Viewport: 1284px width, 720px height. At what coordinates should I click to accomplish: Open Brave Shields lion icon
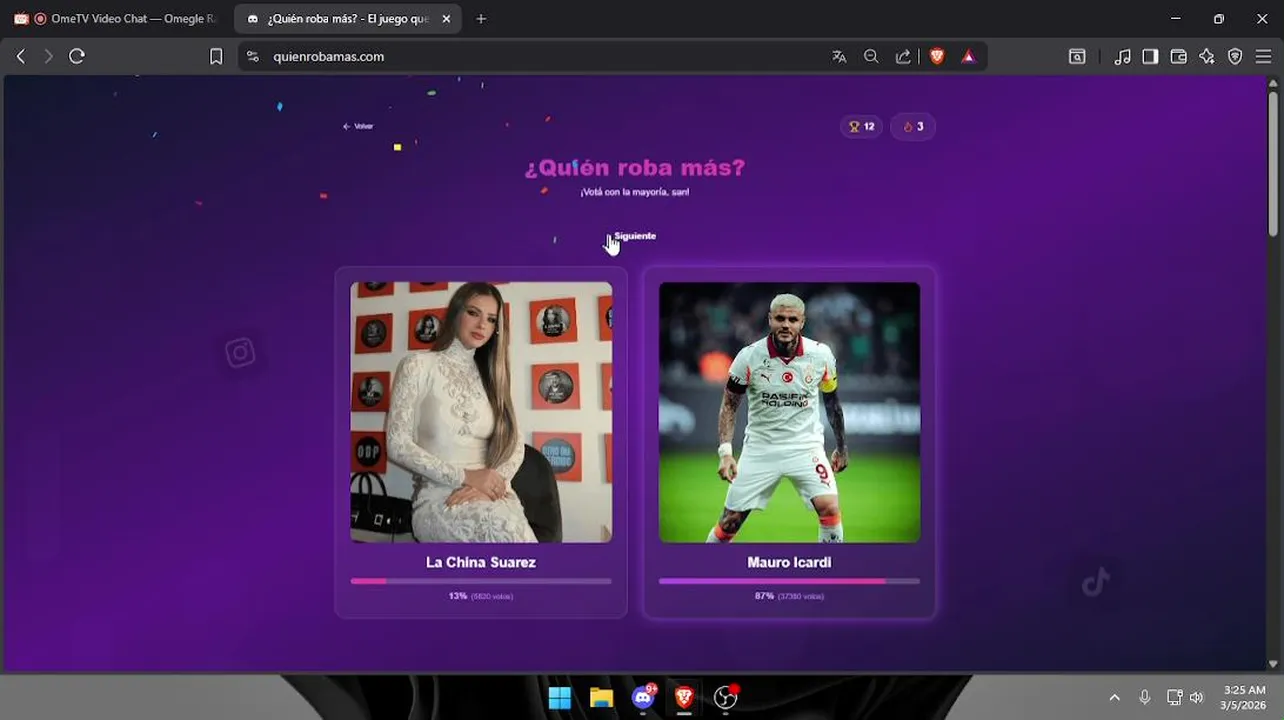pos(937,57)
